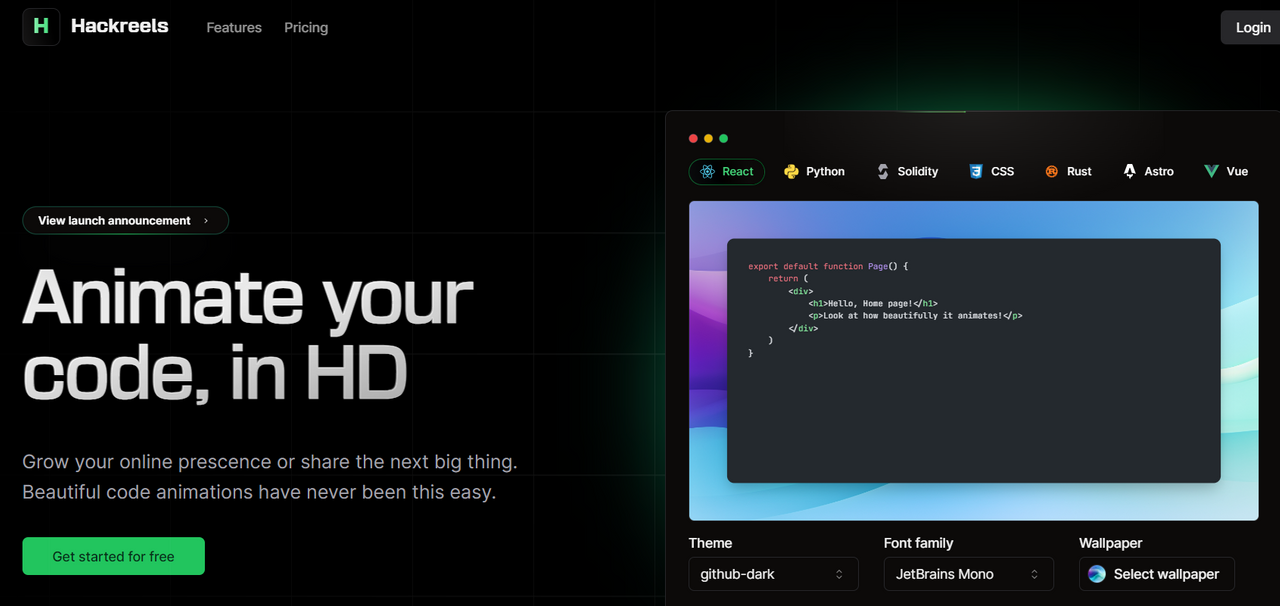The height and width of the screenshot is (606, 1280).
Task: Click the Select wallpaper button
Action: (1156, 574)
